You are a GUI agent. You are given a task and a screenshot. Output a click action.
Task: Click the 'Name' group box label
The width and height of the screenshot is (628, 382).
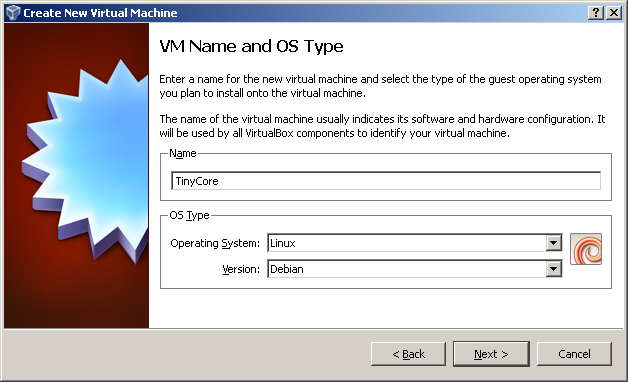[x=183, y=153]
